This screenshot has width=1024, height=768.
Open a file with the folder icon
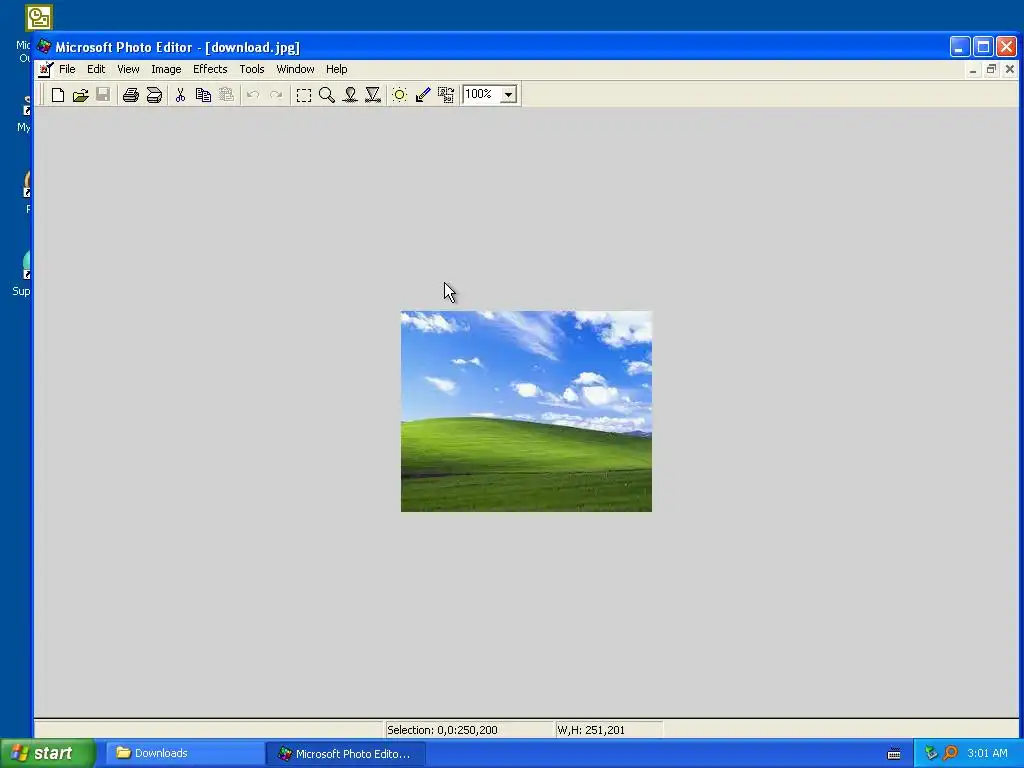pos(80,95)
